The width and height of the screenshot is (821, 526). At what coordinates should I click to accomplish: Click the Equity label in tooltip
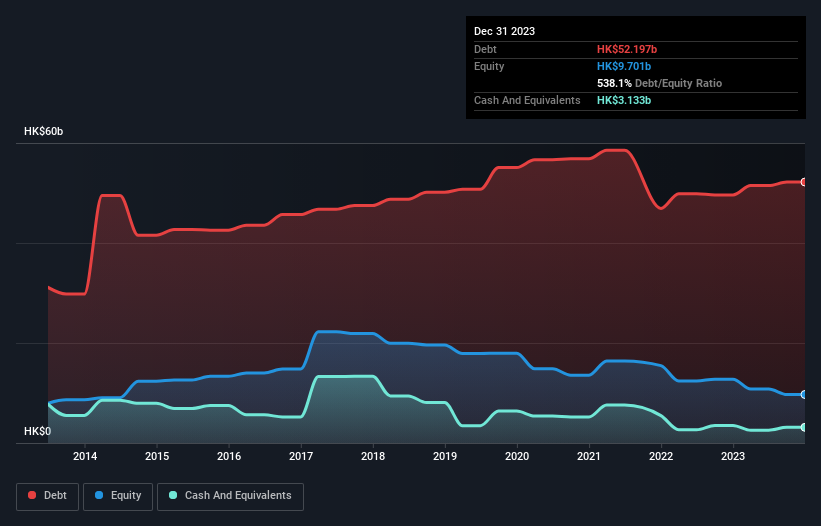(489, 66)
